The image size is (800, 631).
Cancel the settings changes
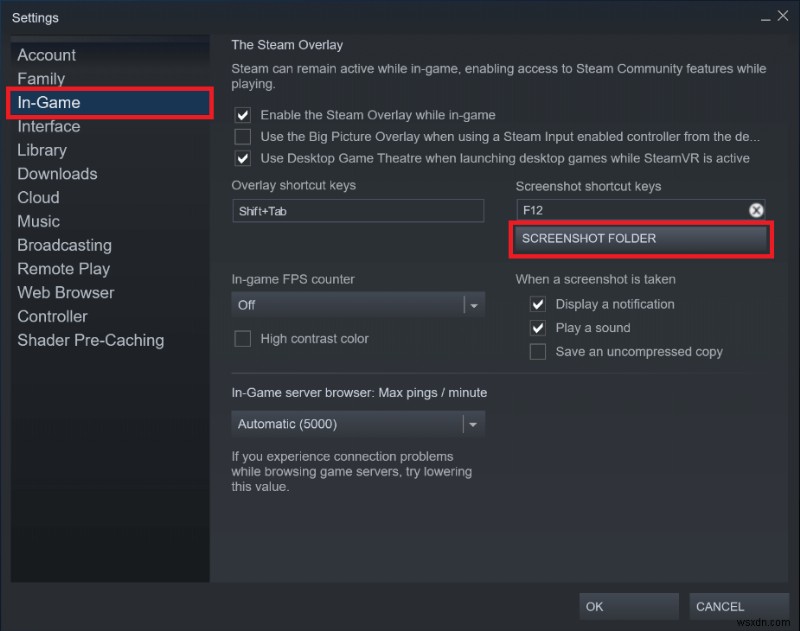point(738,606)
